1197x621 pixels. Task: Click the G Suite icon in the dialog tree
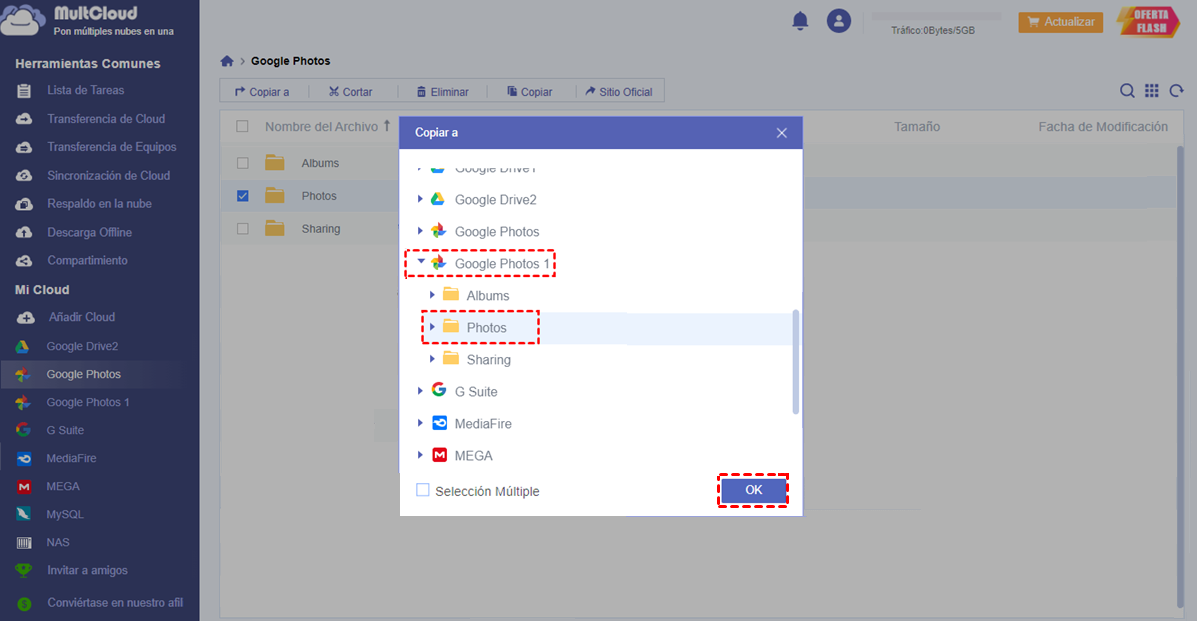438,390
